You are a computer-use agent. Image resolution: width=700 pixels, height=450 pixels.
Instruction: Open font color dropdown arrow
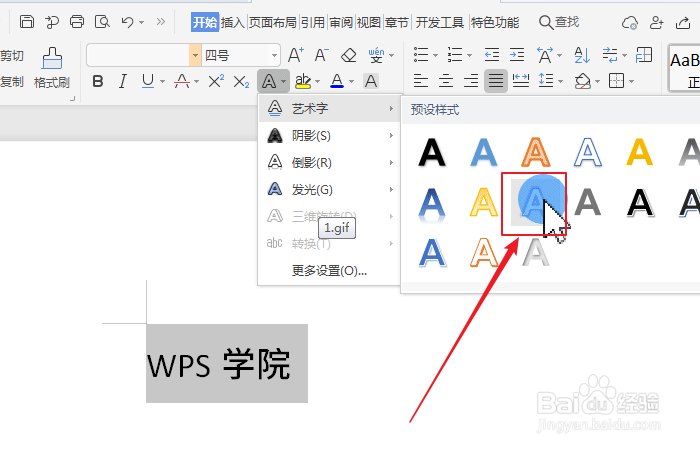click(x=352, y=81)
